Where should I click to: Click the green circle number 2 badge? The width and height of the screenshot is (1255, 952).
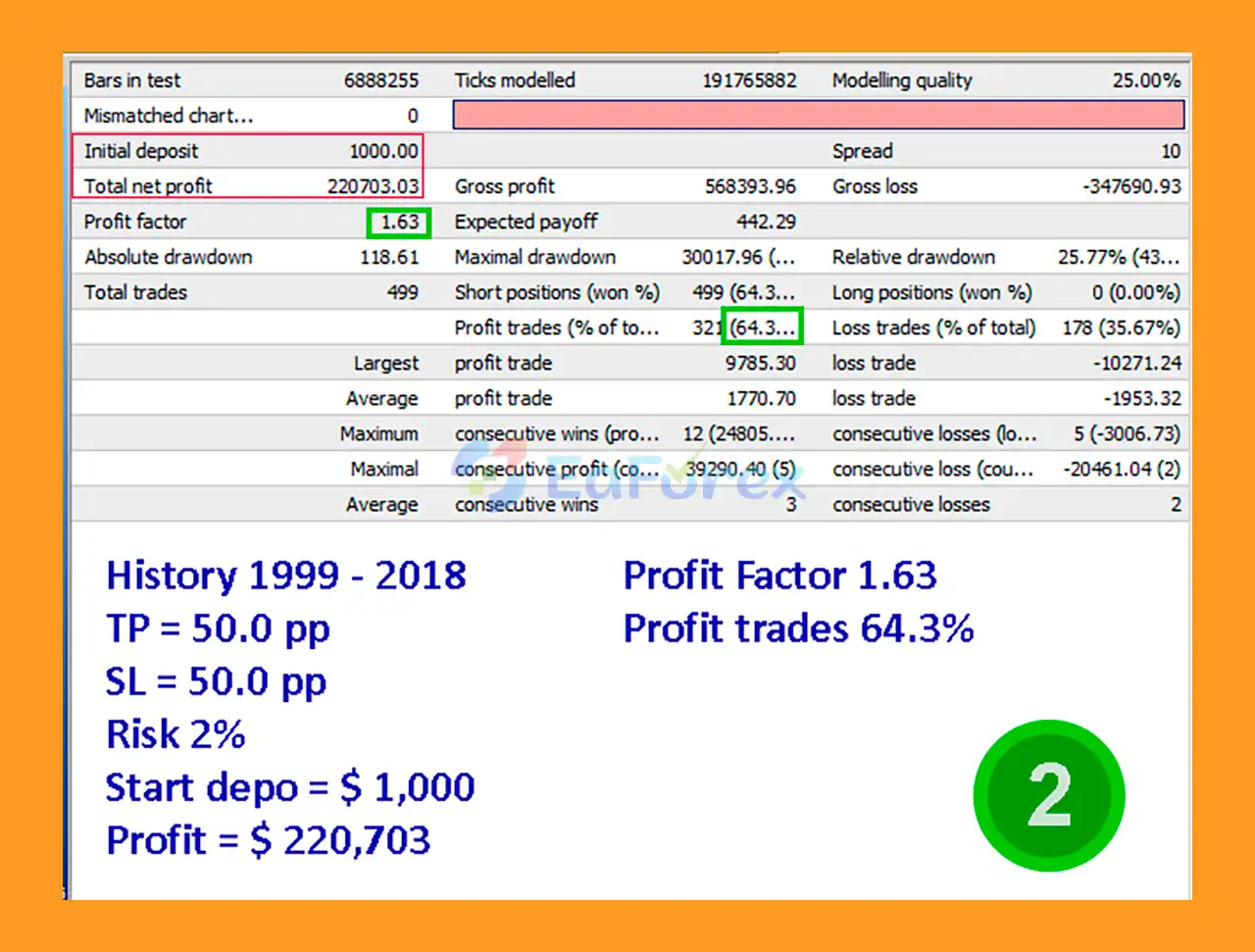[1048, 795]
